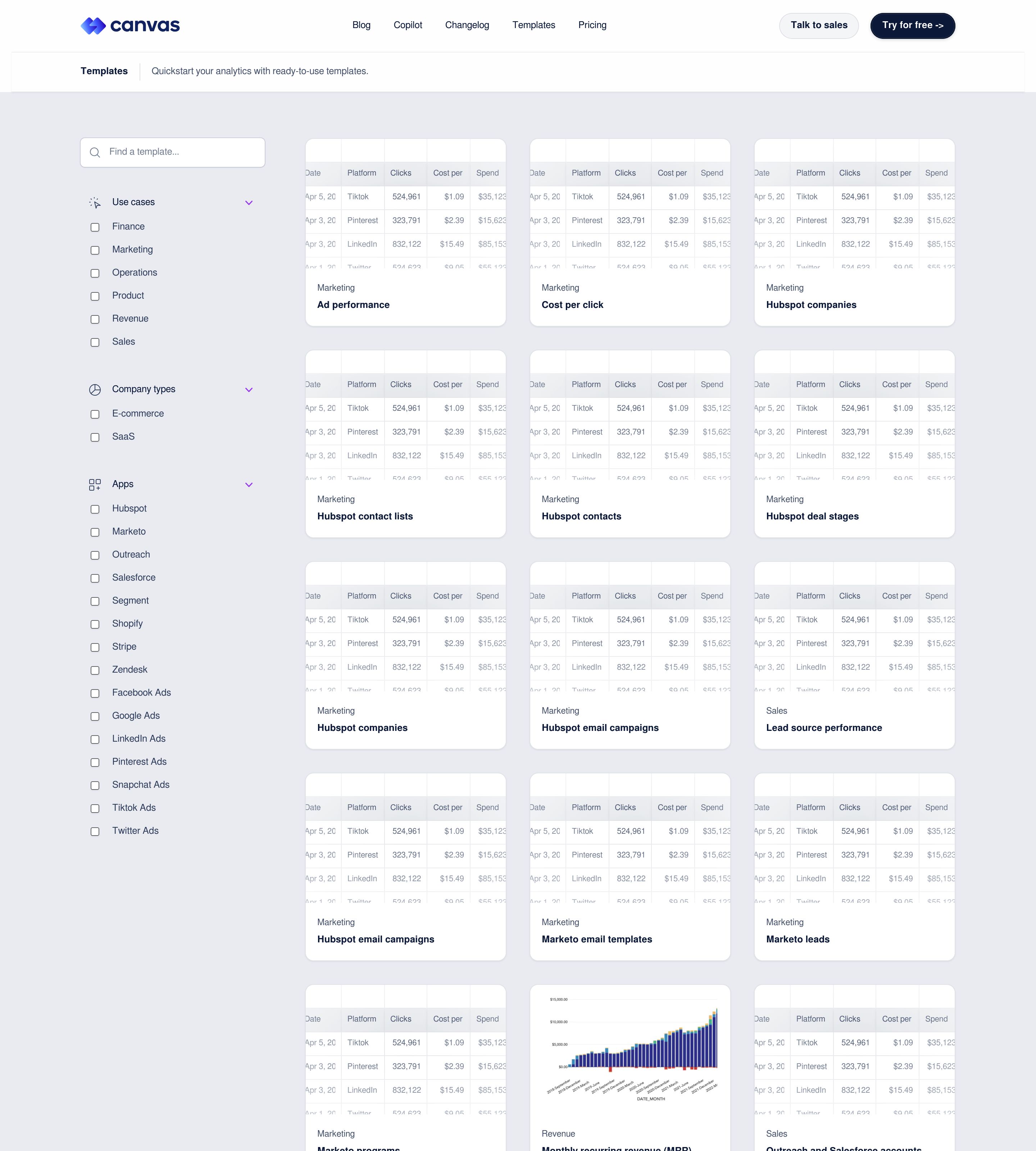The image size is (1036, 1151).
Task: Open the Pricing page
Action: click(592, 25)
